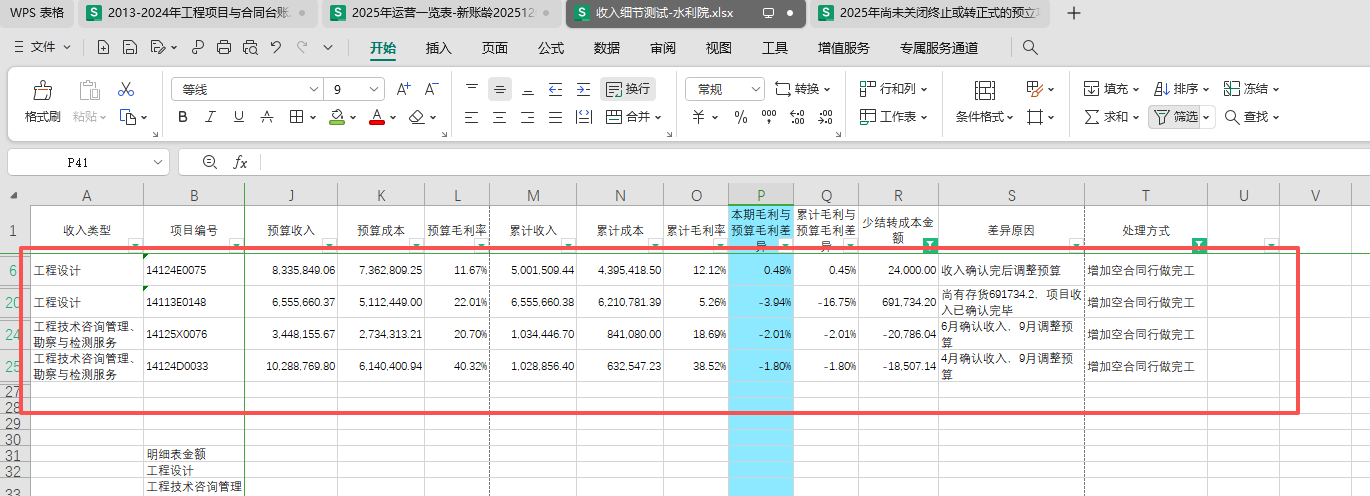
Task: Click the 求和 (Sum) button
Action: tap(1106, 117)
